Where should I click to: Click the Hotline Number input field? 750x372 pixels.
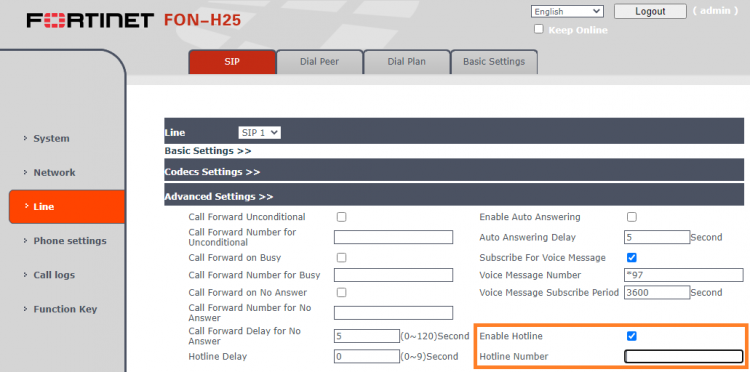click(684, 356)
